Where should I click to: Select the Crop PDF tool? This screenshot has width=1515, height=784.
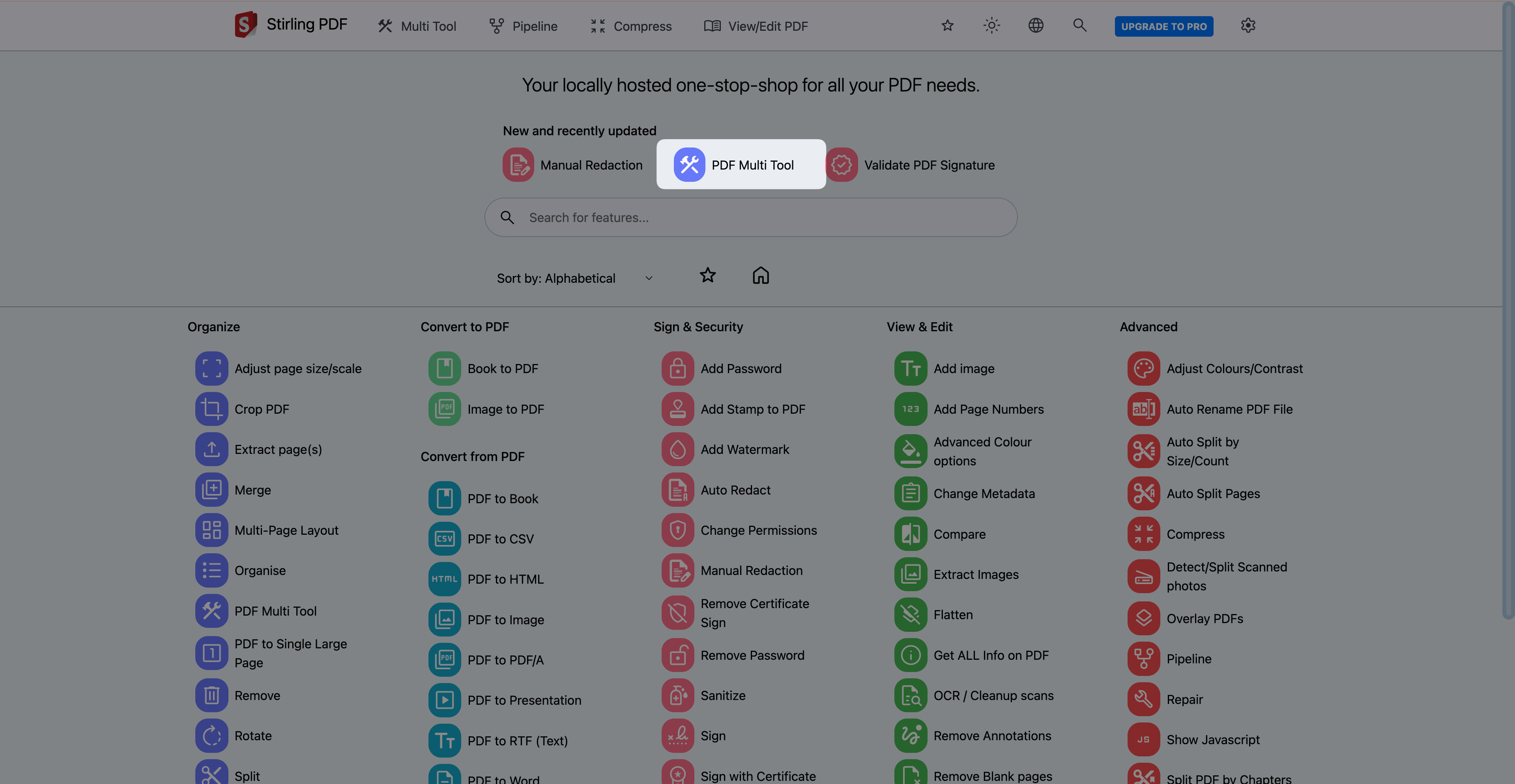pyautogui.click(x=262, y=409)
